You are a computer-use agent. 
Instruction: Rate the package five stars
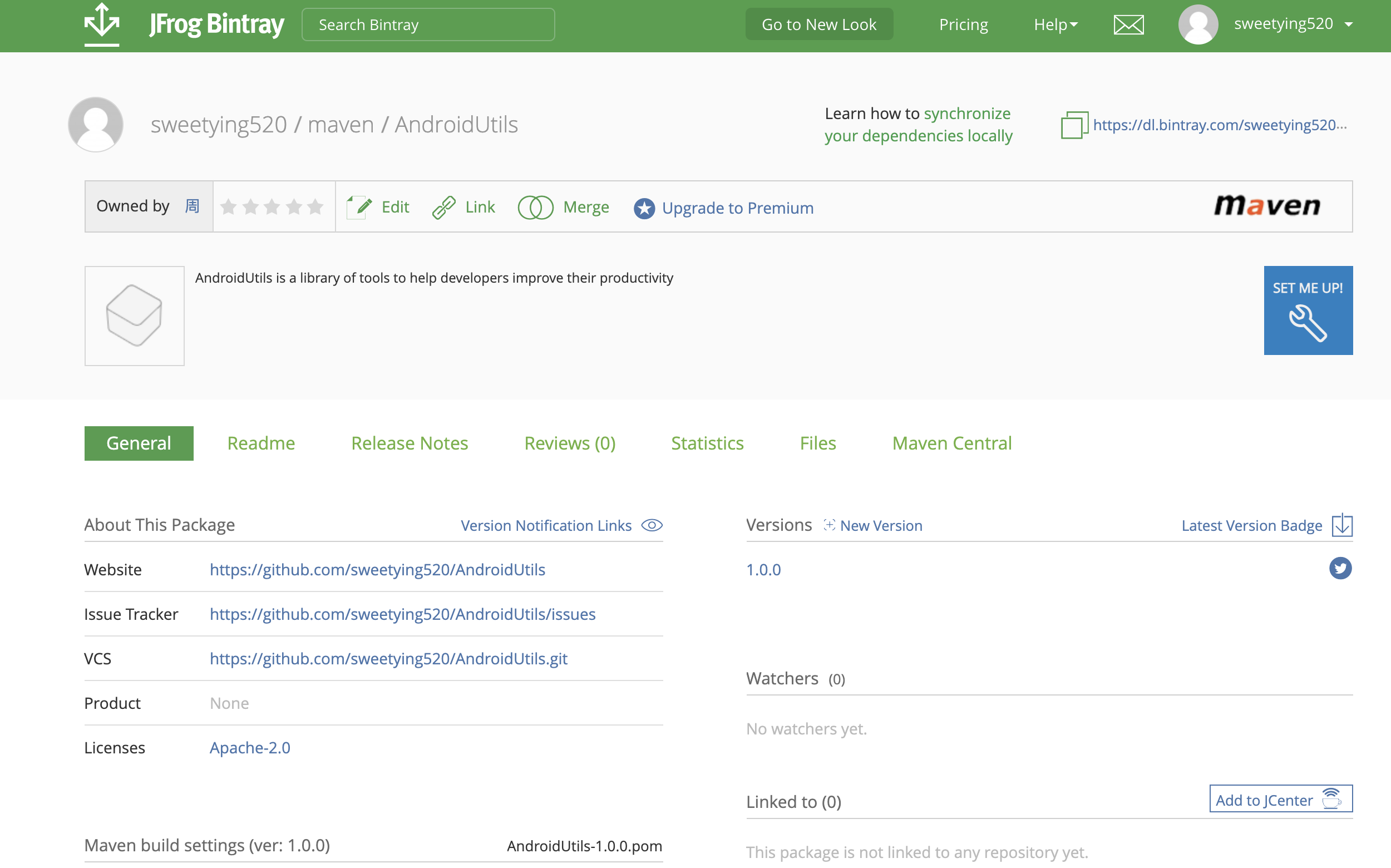[315, 206]
